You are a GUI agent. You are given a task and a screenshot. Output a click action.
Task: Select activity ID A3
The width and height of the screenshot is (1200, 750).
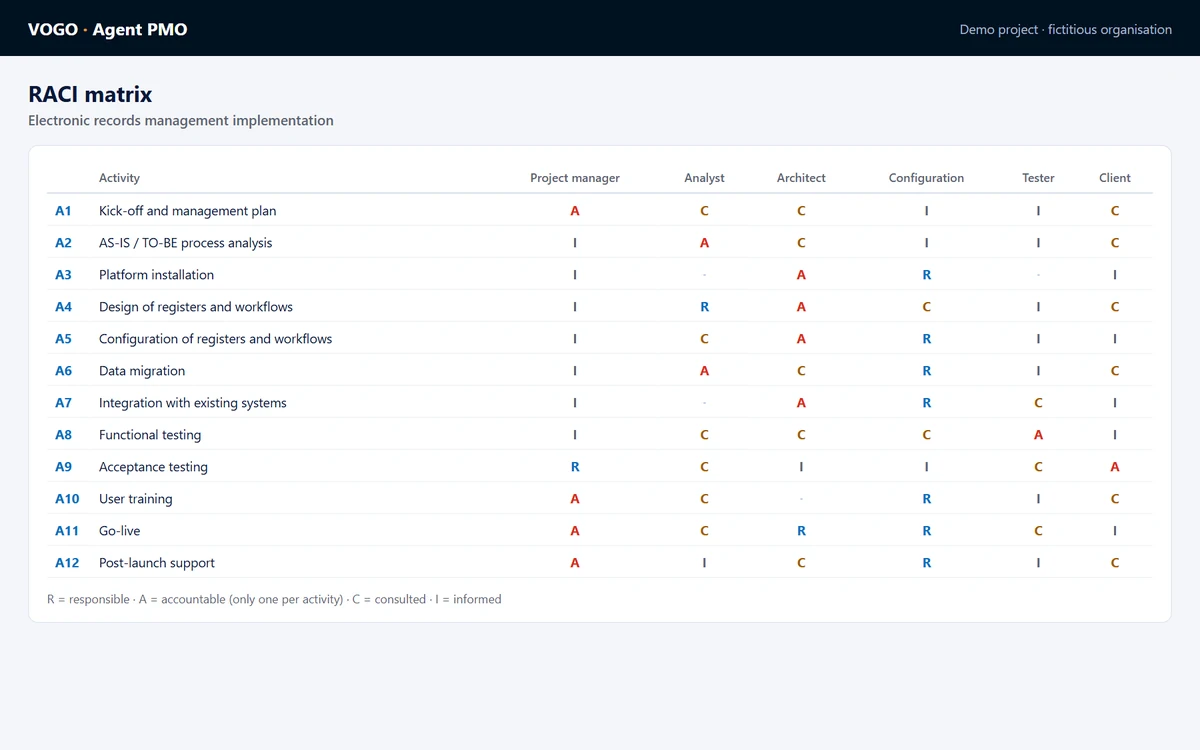click(x=63, y=275)
